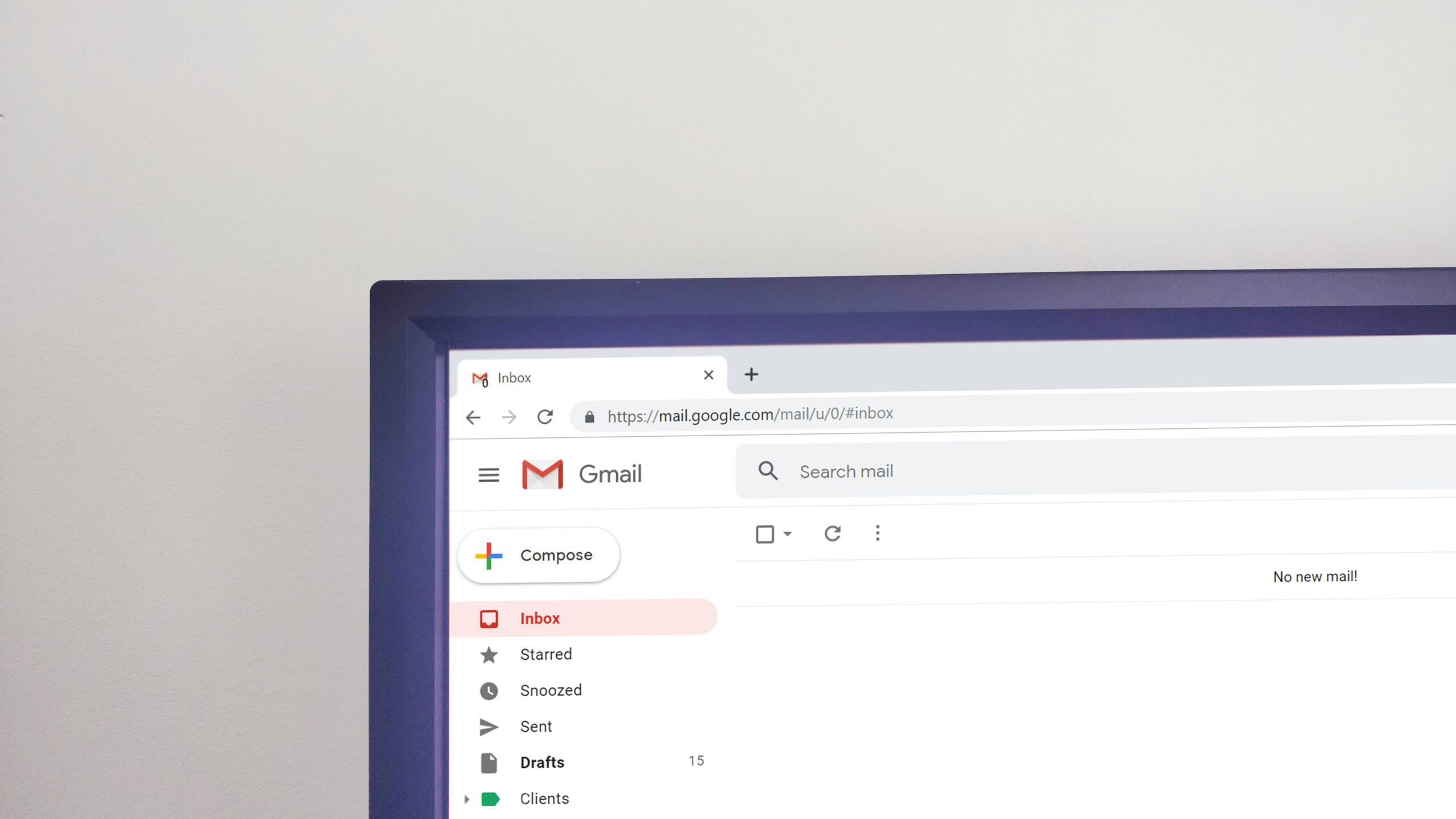Image resolution: width=1456 pixels, height=819 pixels.
Task: Open the Snoozed folder
Action: [550, 690]
